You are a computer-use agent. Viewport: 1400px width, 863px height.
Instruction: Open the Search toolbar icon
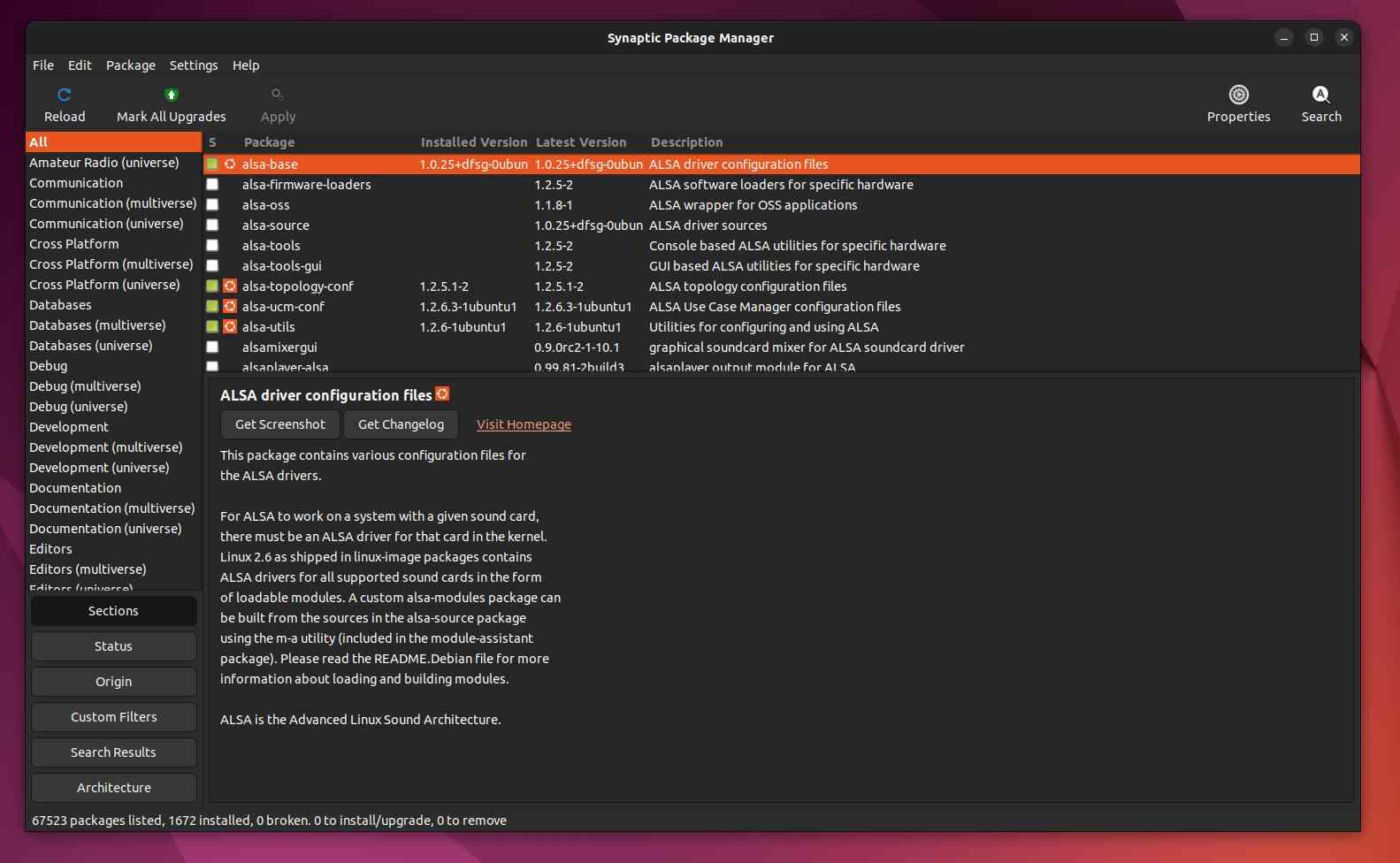[x=1321, y=95]
